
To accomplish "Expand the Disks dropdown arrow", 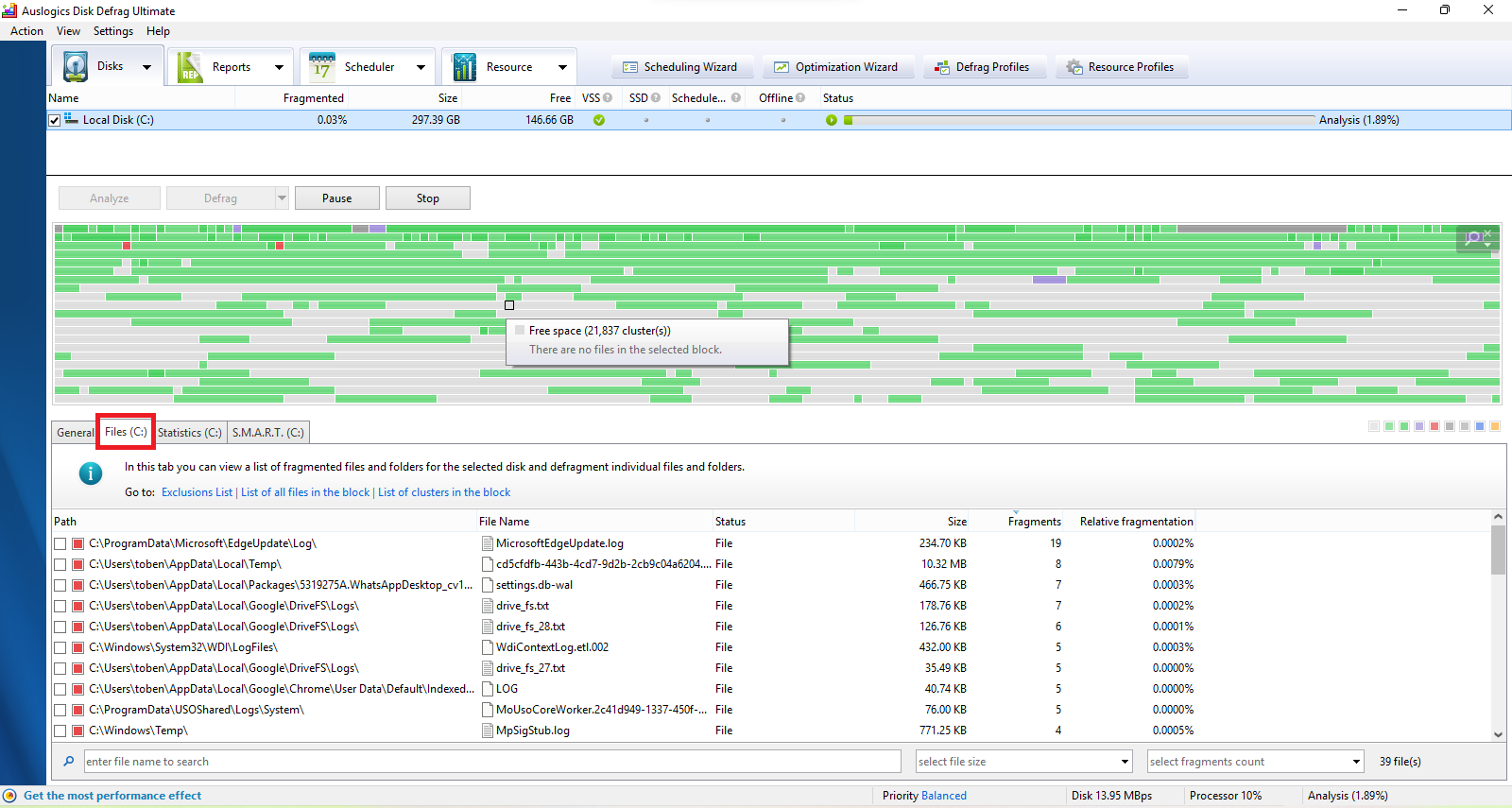I will coord(146,67).
